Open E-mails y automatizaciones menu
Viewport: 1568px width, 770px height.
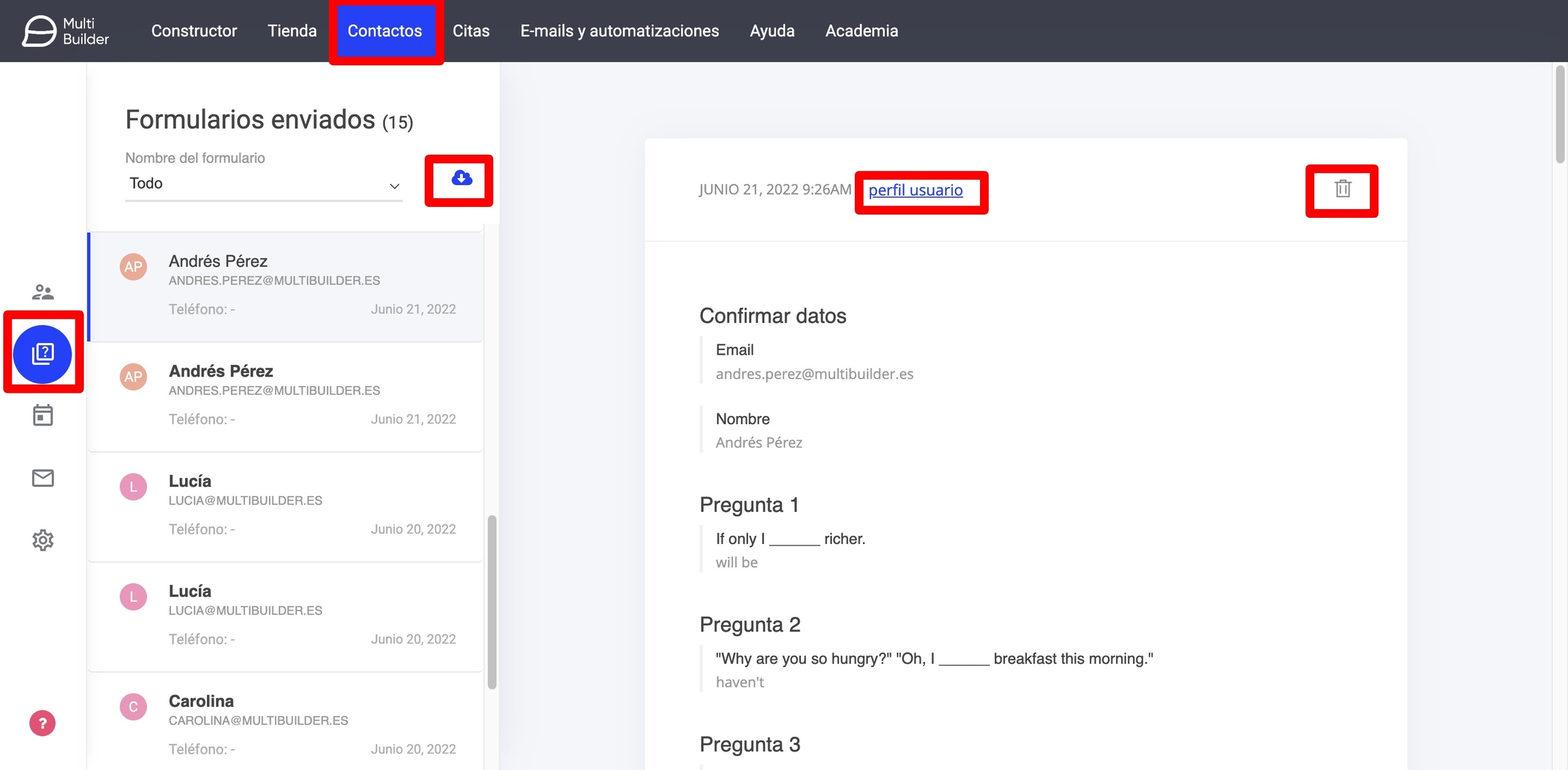[619, 31]
